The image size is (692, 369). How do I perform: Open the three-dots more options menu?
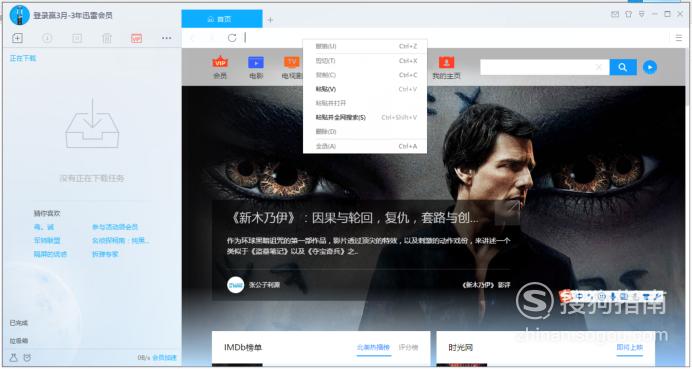point(166,38)
